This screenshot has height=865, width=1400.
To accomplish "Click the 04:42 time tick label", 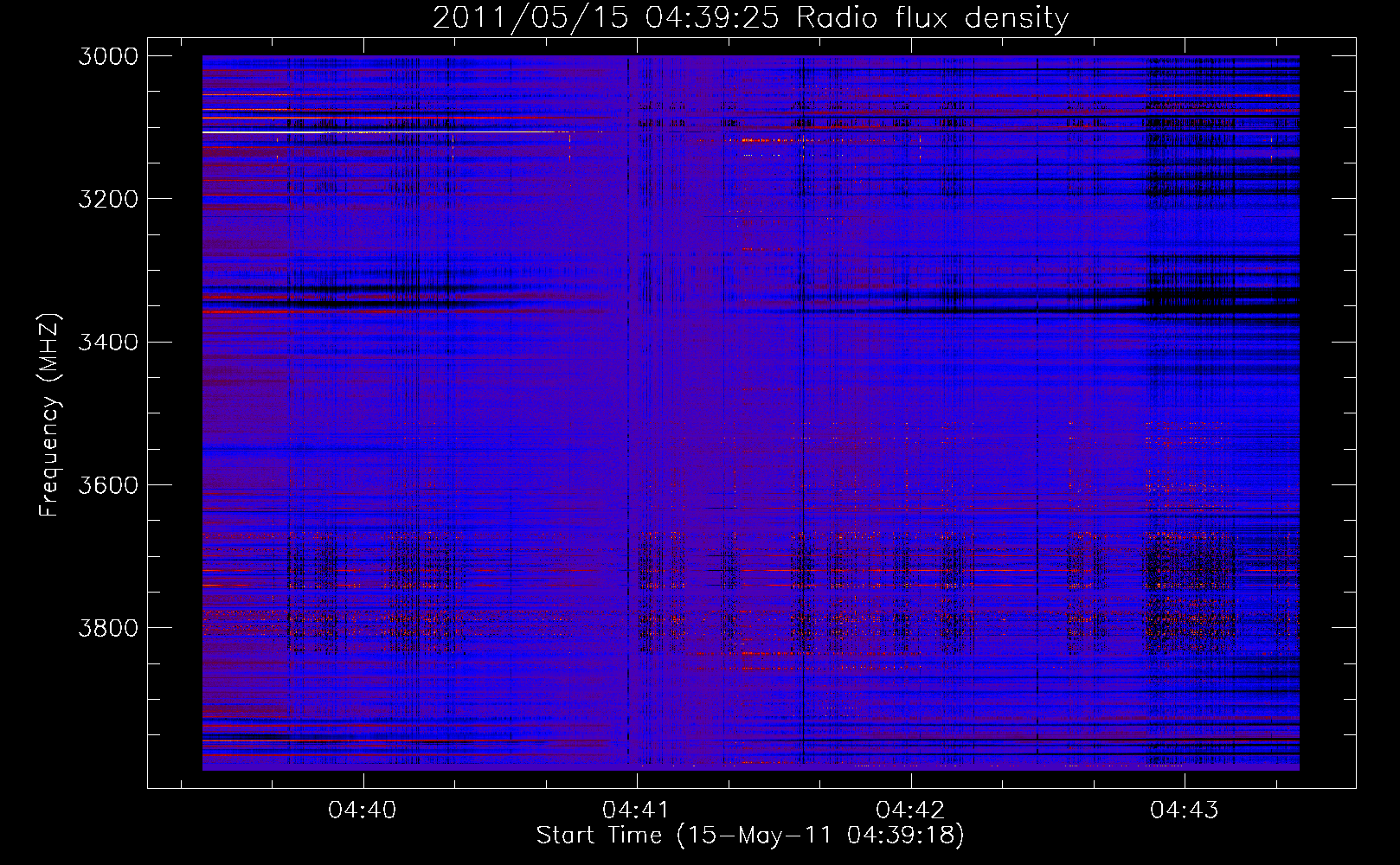I will pos(910,810).
